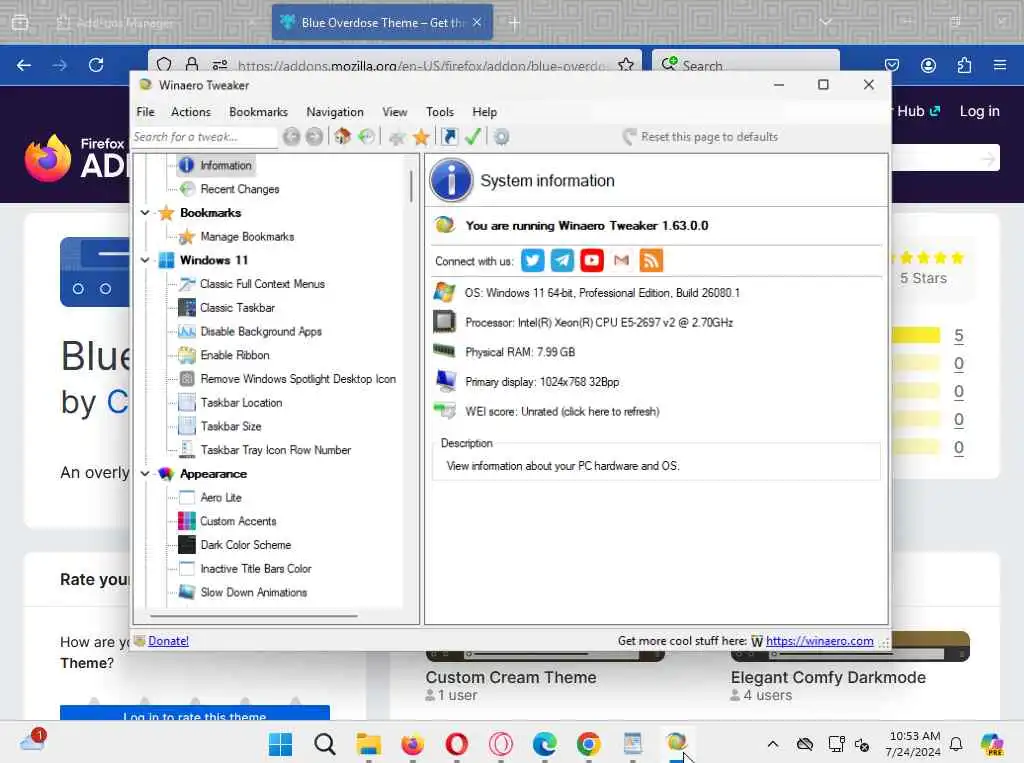Switch to the Blue Overdose Theme tab
1024x763 pixels.
coord(382,23)
